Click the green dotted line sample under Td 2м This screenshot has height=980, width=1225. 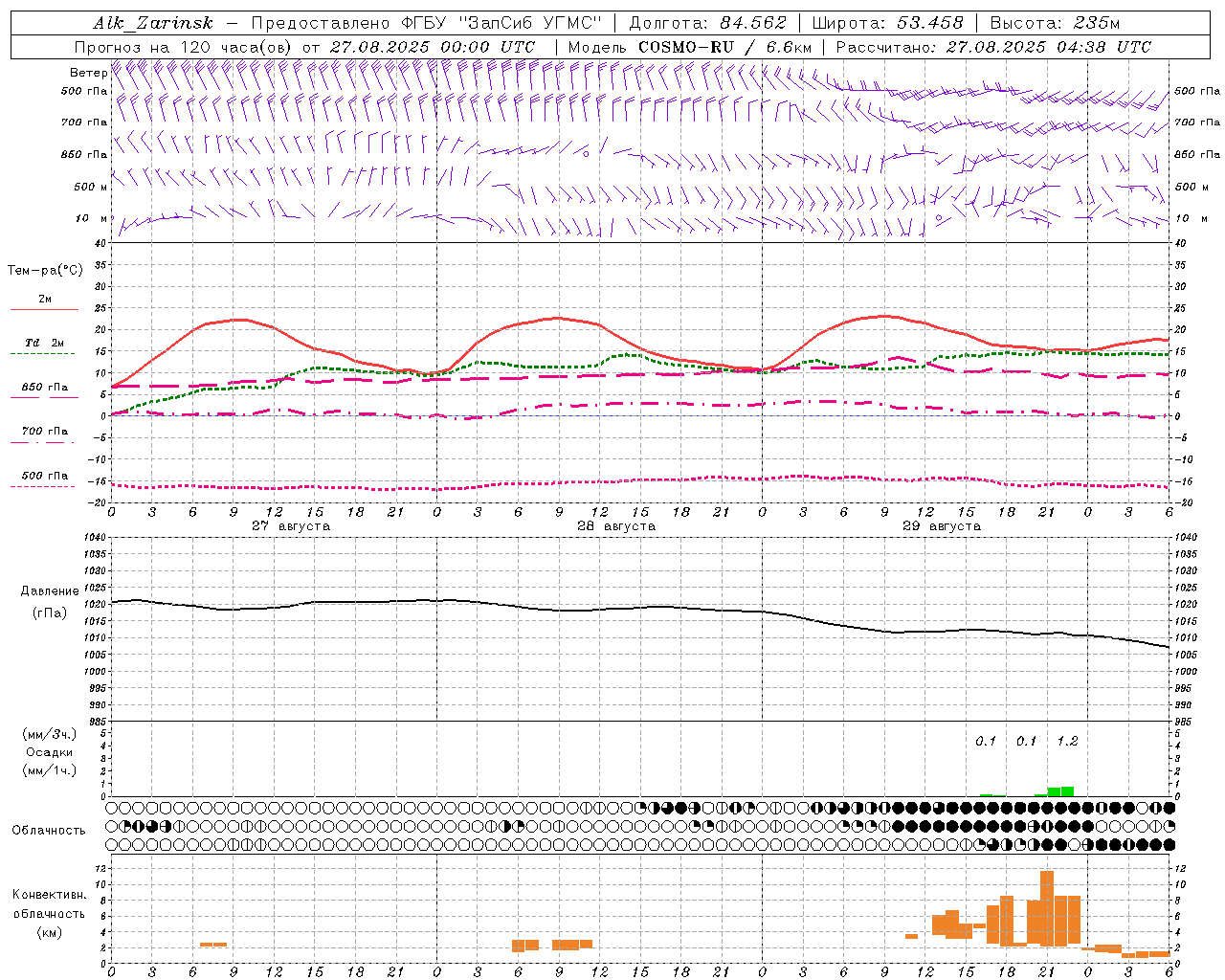43,353
